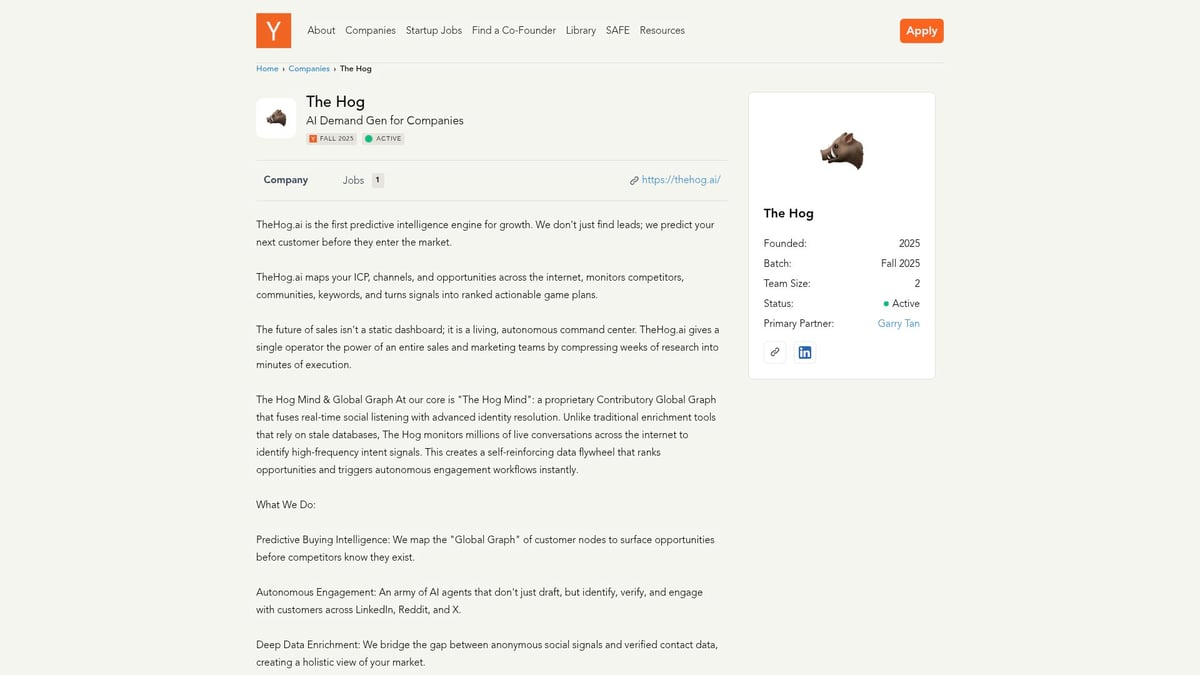
Task: Click The Hog name in sidebar card
Action: (789, 213)
